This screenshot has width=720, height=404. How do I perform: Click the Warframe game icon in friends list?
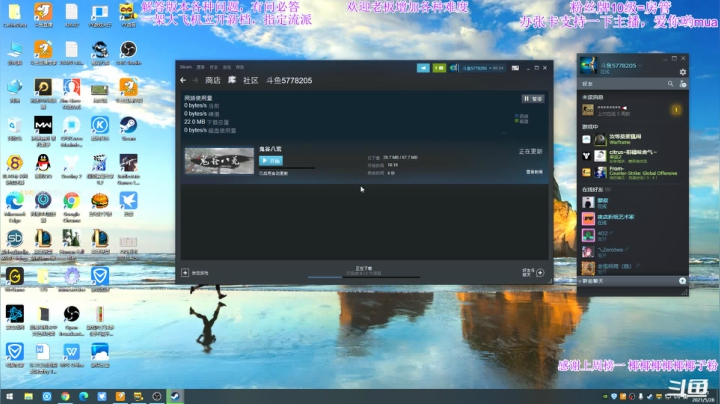click(586, 139)
